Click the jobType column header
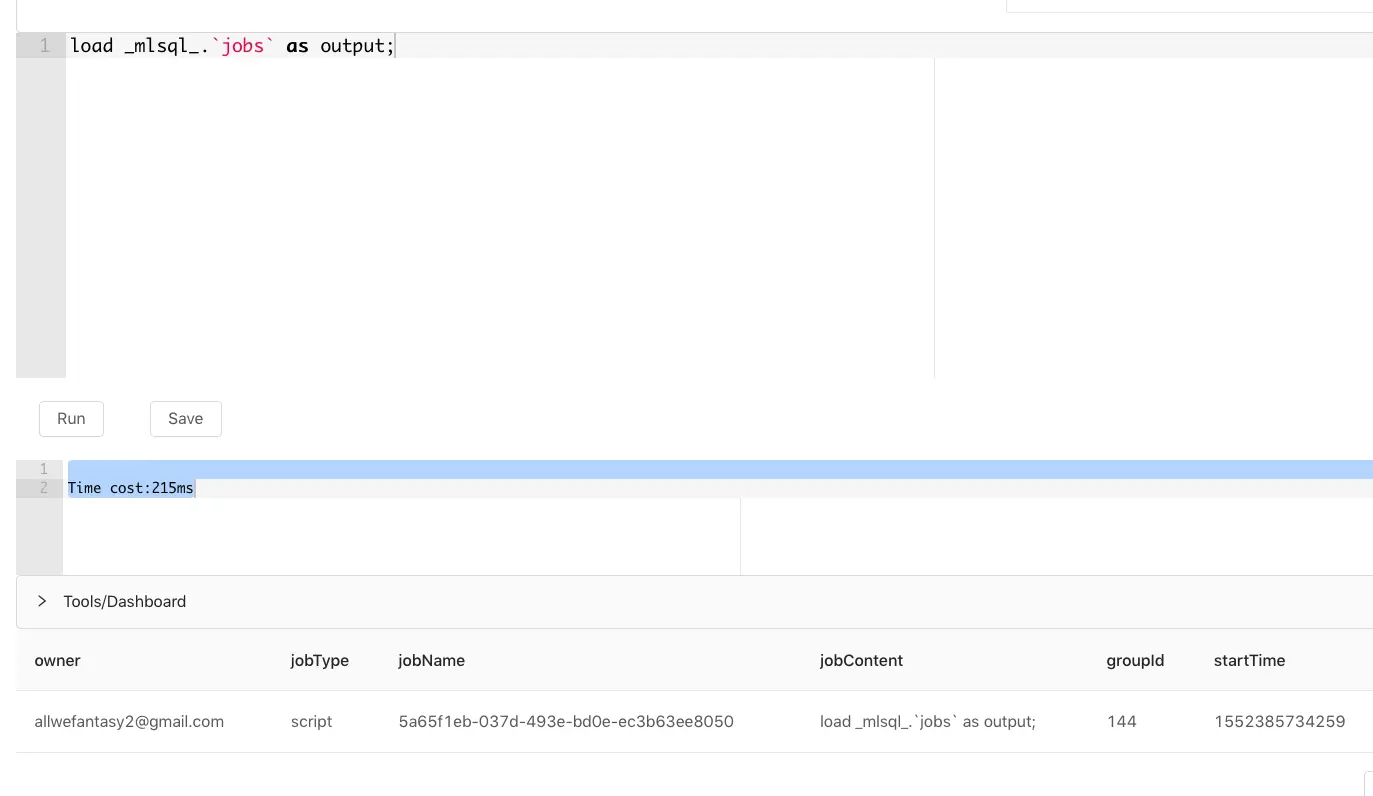Viewport: 1373px width, 796px height. (x=320, y=661)
